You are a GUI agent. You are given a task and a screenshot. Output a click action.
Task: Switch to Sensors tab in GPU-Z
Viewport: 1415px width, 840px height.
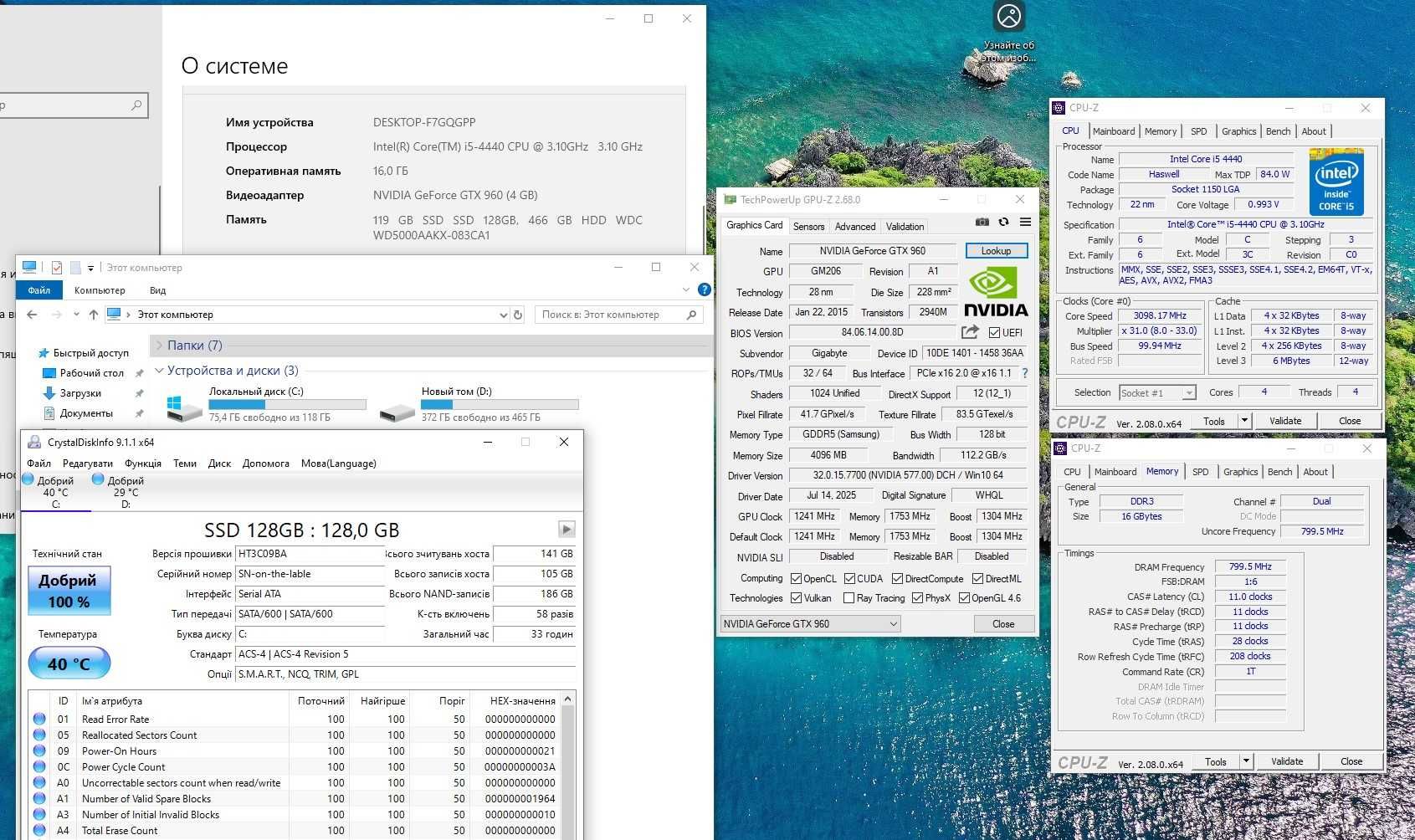tap(808, 226)
